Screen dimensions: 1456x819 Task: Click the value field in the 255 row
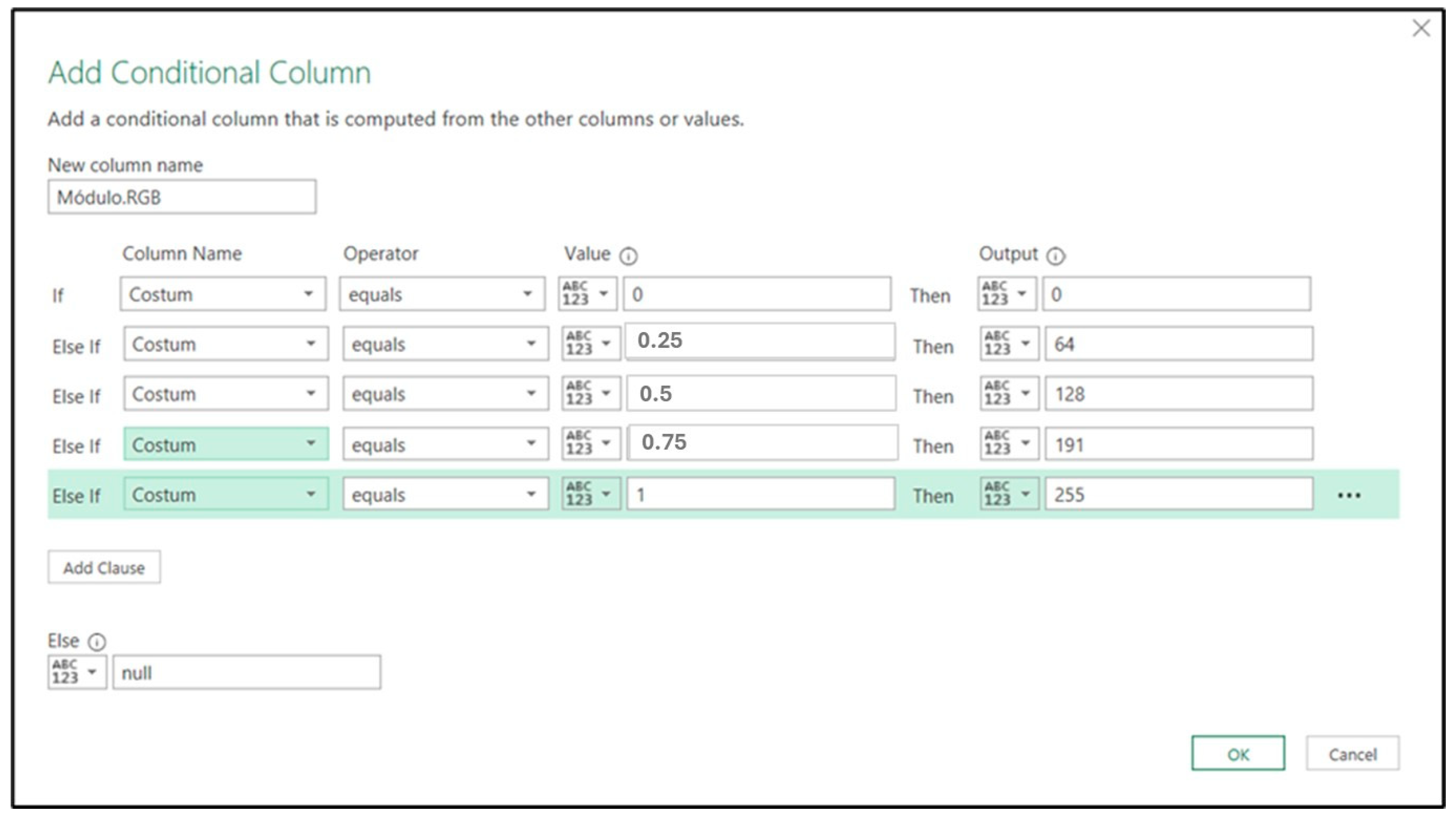pyautogui.click(x=761, y=494)
